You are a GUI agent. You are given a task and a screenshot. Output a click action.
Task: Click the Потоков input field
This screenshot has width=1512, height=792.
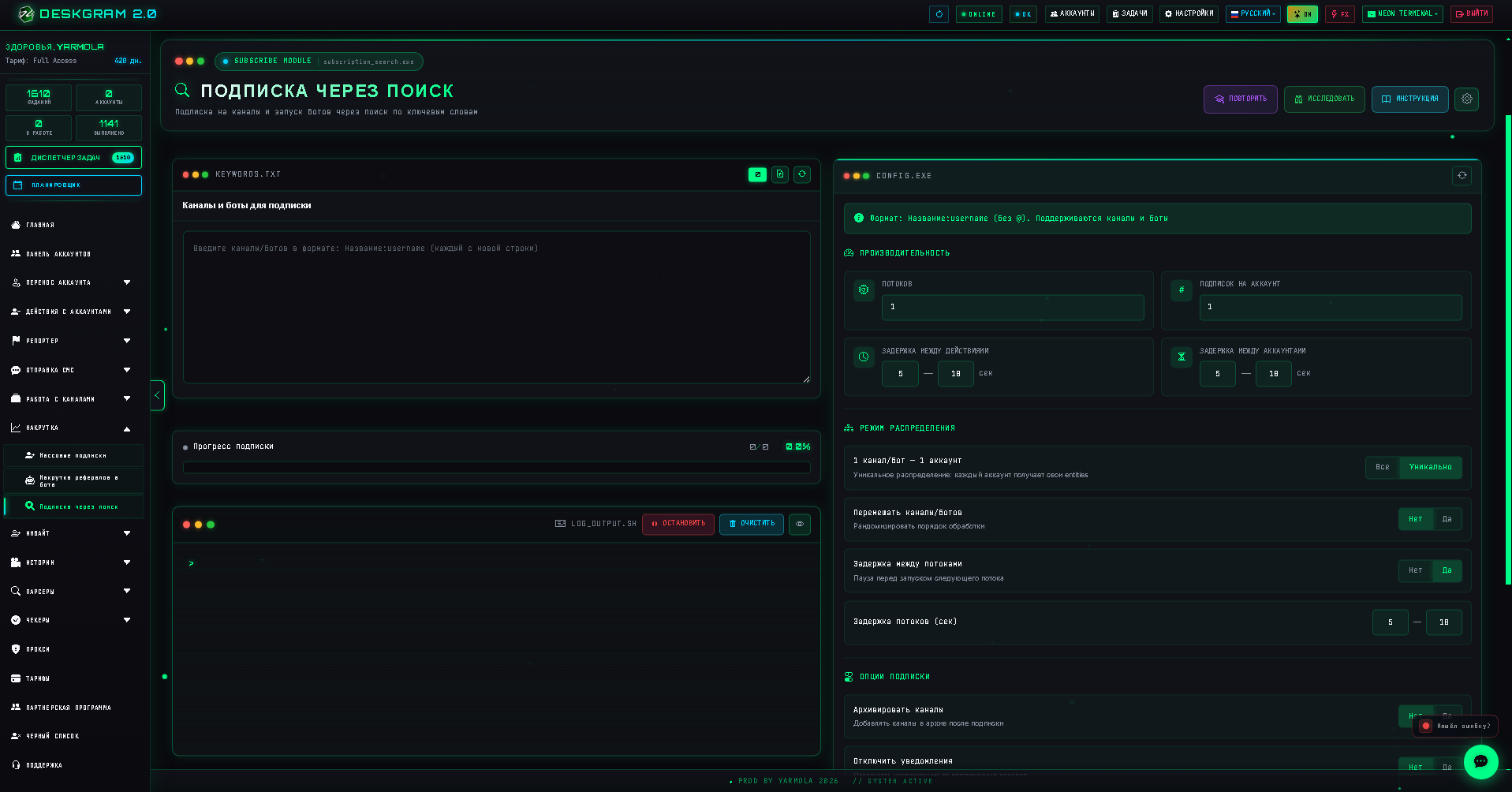[x=1013, y=307]
